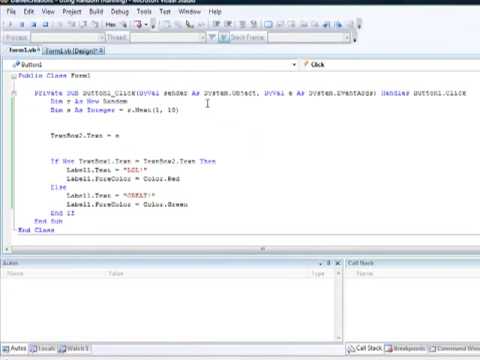This screenshot has width=480, height=360.
Task: Open the Thread combo box
Action: 168,37
